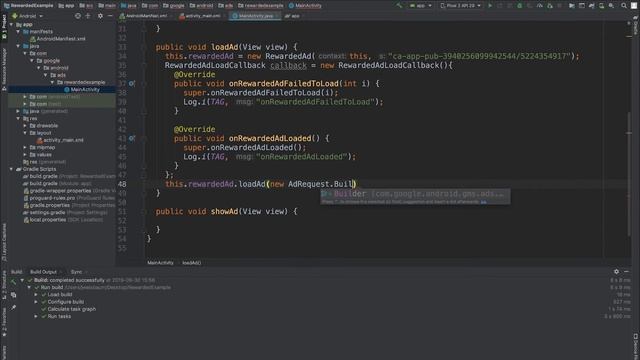Open Build panel settings gear icon
This screenshot has height=360, width=640.
tap(616, 271)
